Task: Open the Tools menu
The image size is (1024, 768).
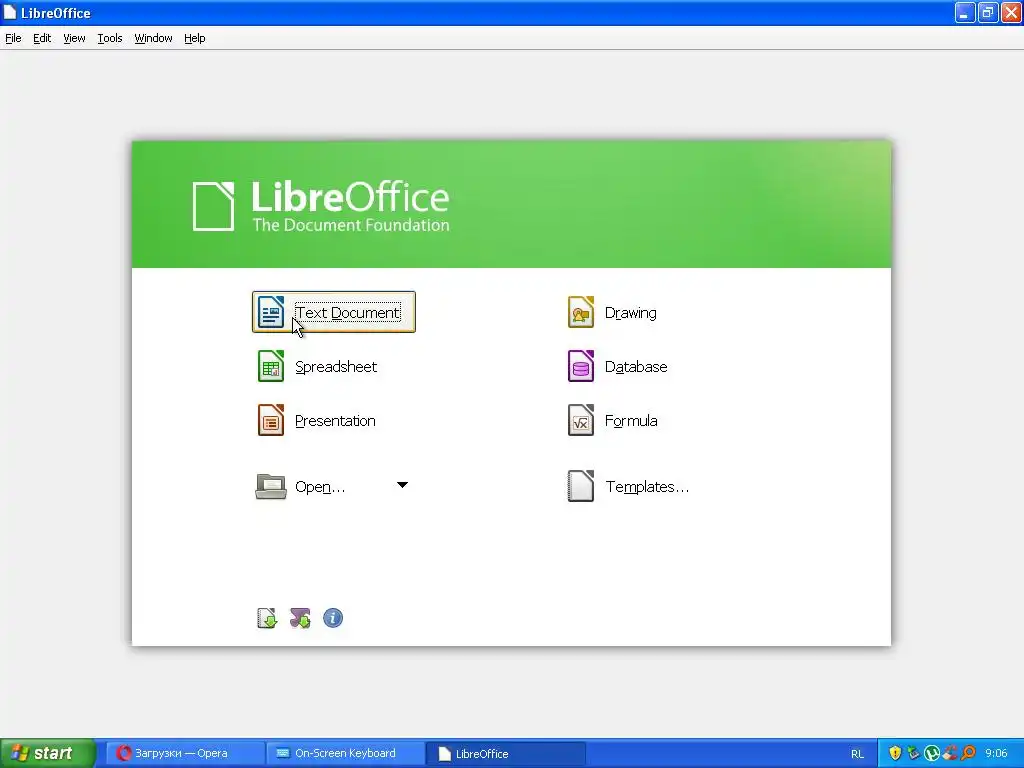Action: pos(110,38)
